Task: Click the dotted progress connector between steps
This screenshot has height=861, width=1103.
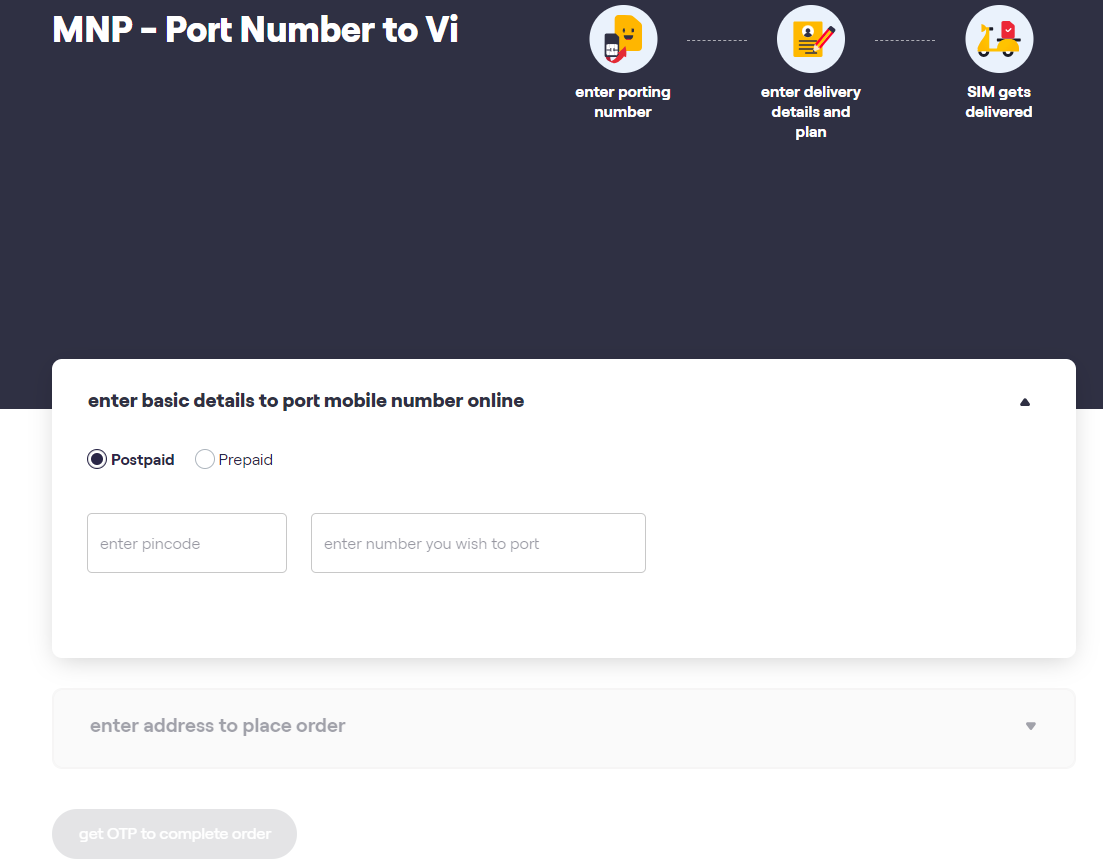Action: pyautogui.click(x=717, y=40)
